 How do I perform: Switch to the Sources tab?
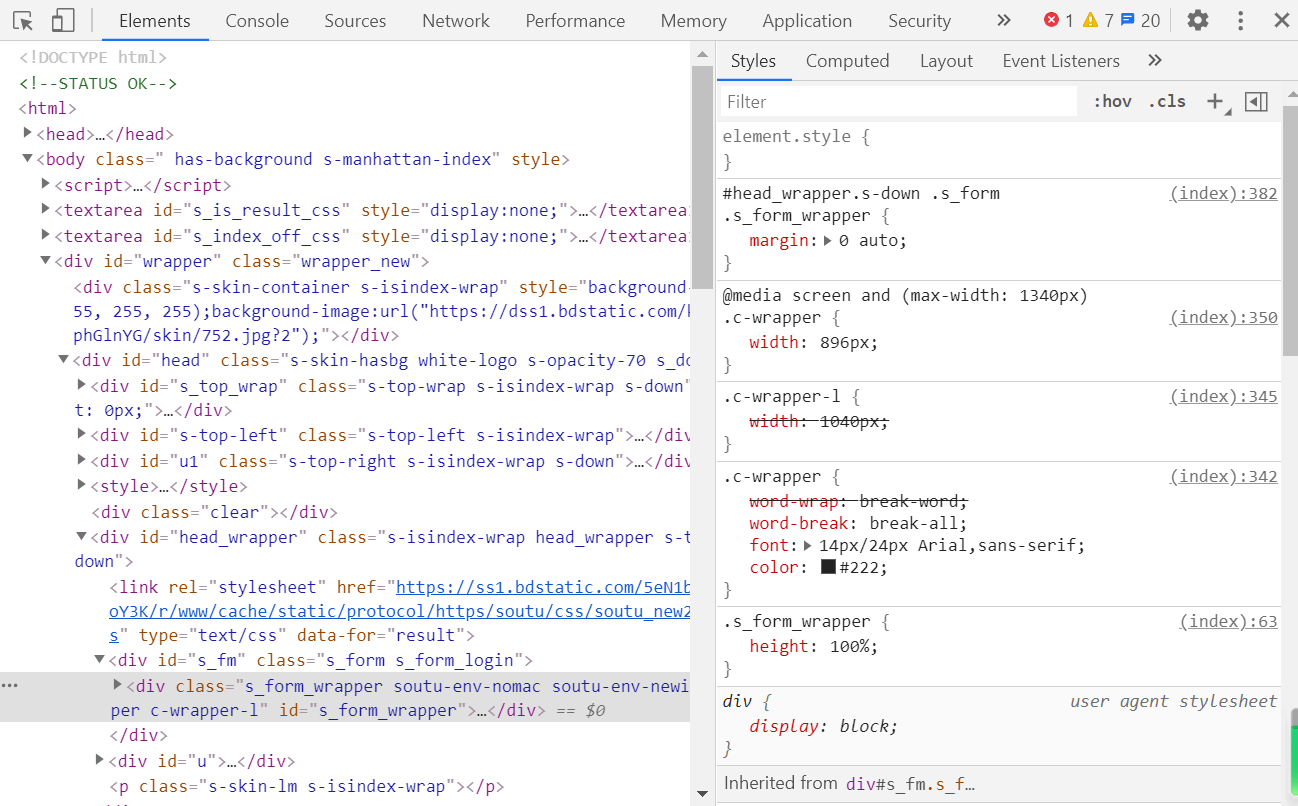point(355,20)
